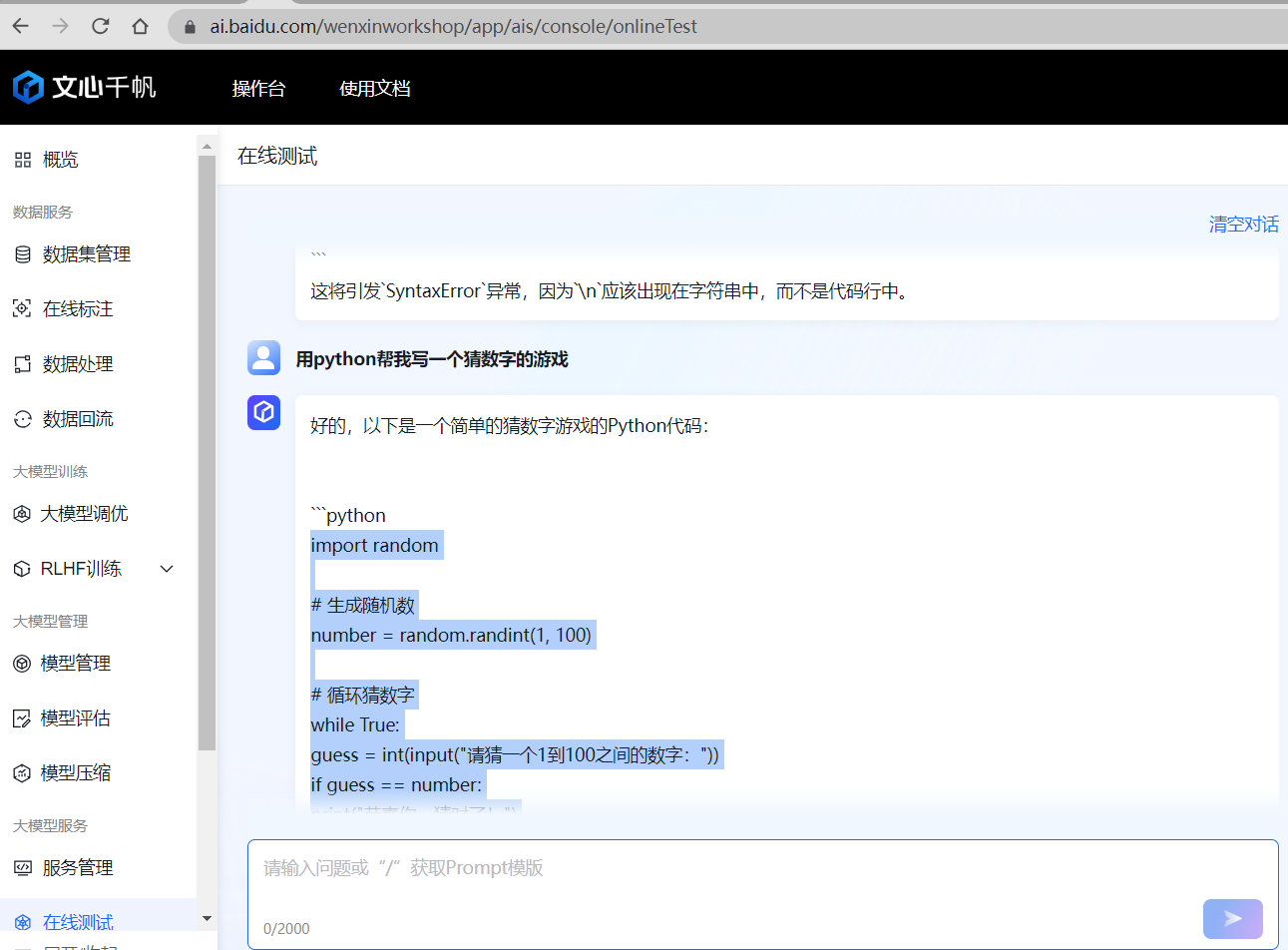Image resolution: width=1288 pixels, height=950 pixels.
Task: Select the RLHF训练 sidebar label
Action: pyautogui.click(x=81, y=569)
